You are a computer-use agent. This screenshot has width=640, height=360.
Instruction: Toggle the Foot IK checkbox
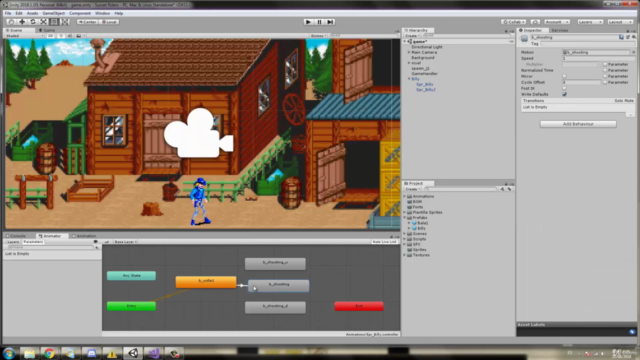tap(564, 88)
